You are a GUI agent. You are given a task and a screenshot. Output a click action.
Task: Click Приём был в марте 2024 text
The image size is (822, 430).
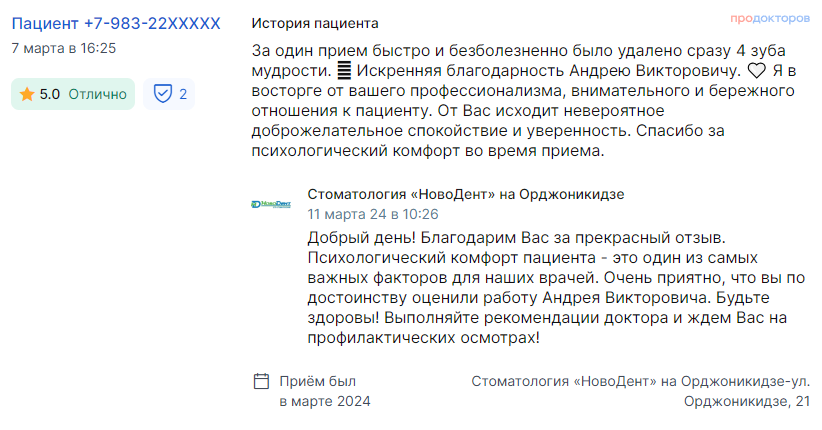click(x=325, y=391)
